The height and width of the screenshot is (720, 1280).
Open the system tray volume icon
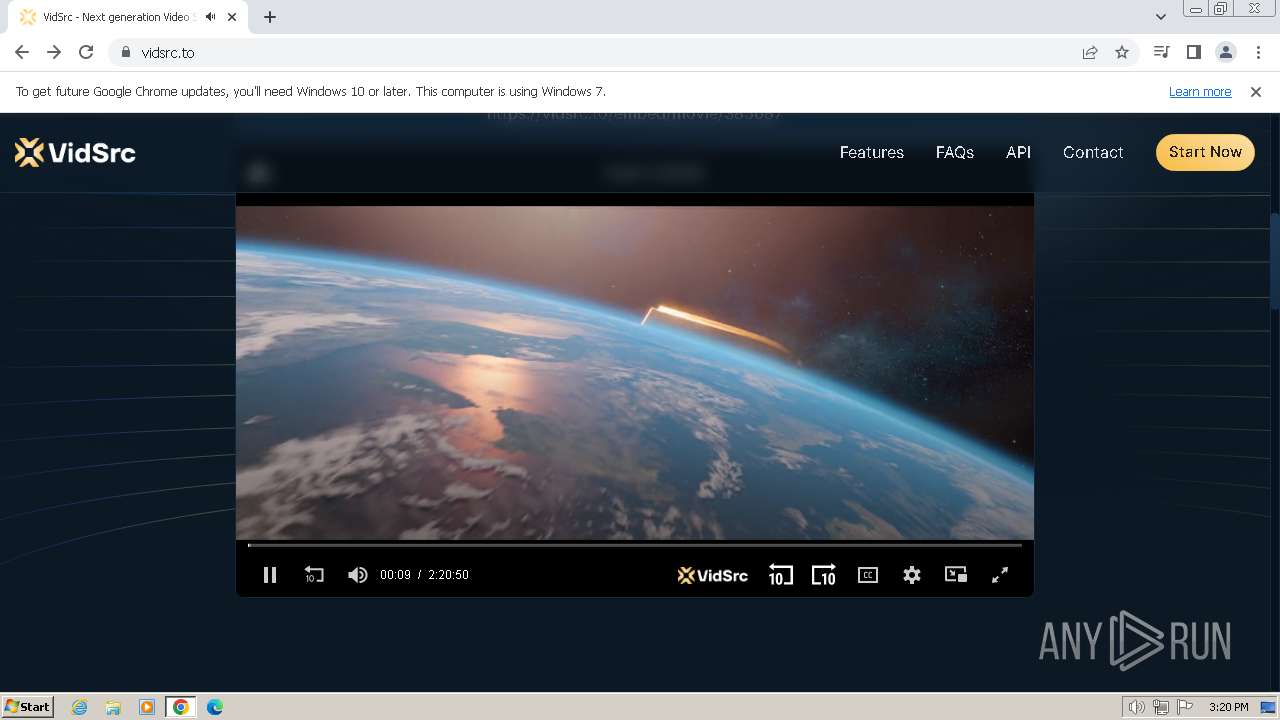click(1137, 707)
